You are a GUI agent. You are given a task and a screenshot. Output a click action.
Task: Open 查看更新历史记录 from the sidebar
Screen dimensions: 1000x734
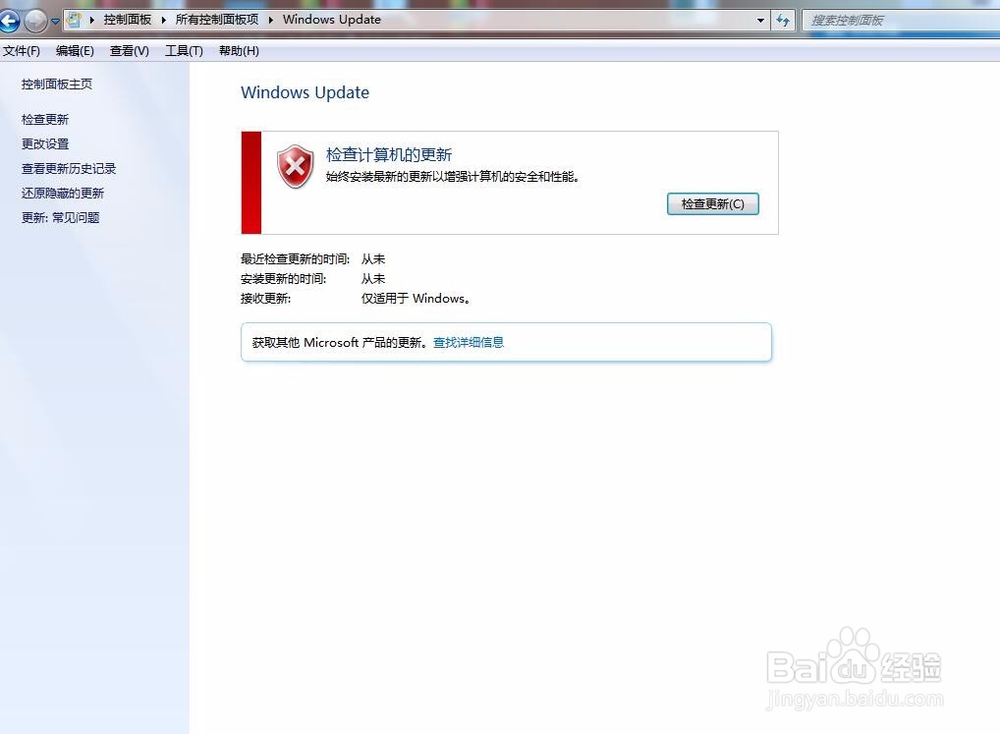(68, 168)
